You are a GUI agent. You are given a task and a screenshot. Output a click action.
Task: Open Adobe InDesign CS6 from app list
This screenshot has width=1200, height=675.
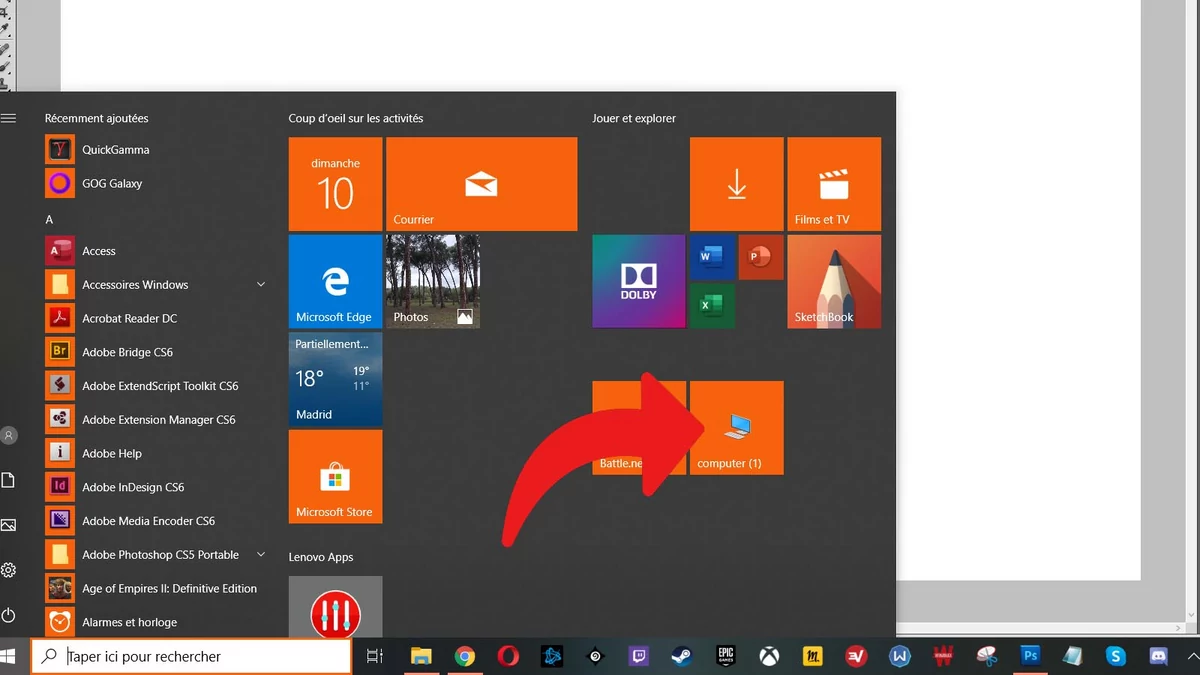tap(133, 487)
